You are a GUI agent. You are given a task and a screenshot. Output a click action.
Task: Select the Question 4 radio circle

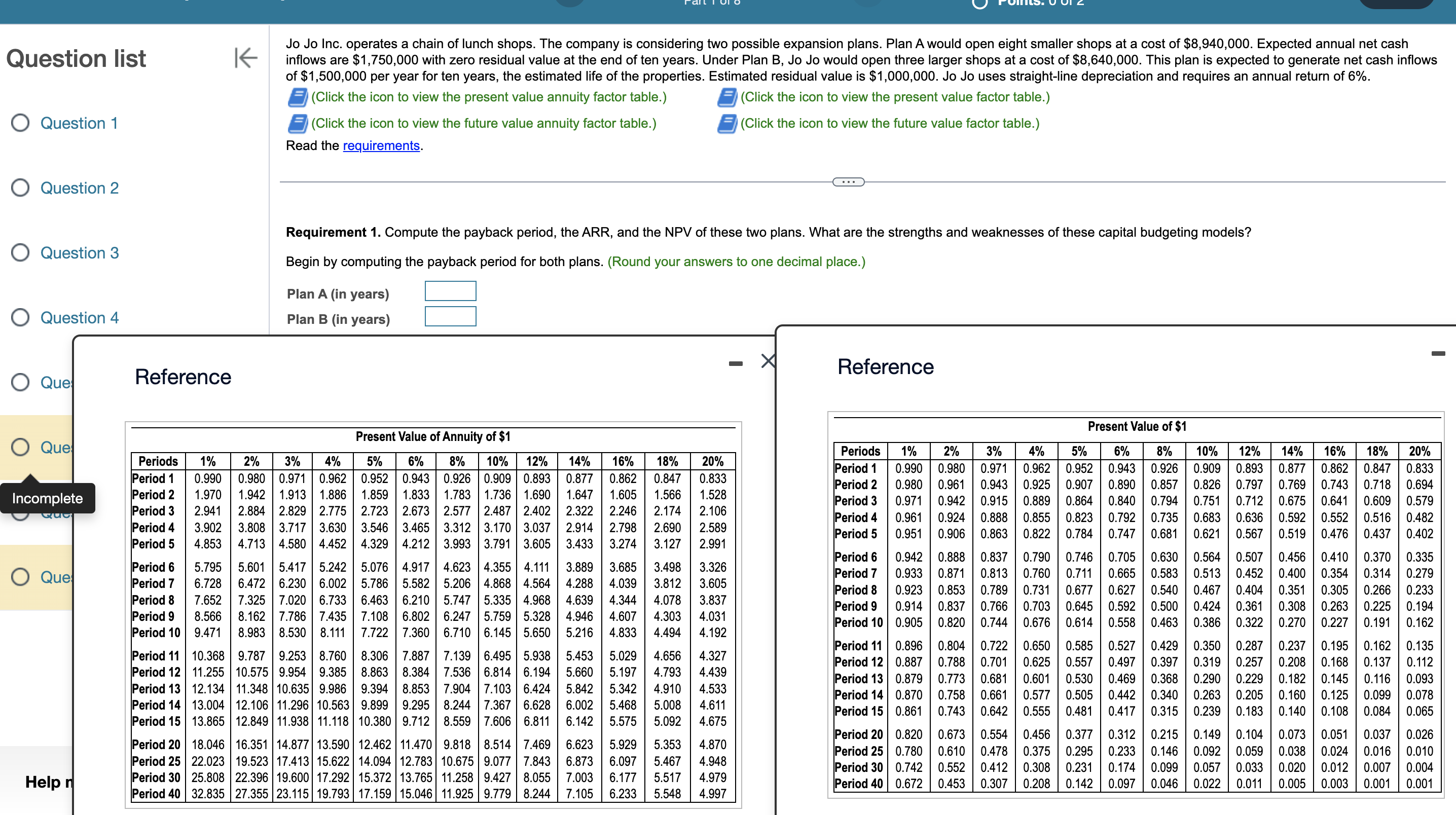pos(20,318)
